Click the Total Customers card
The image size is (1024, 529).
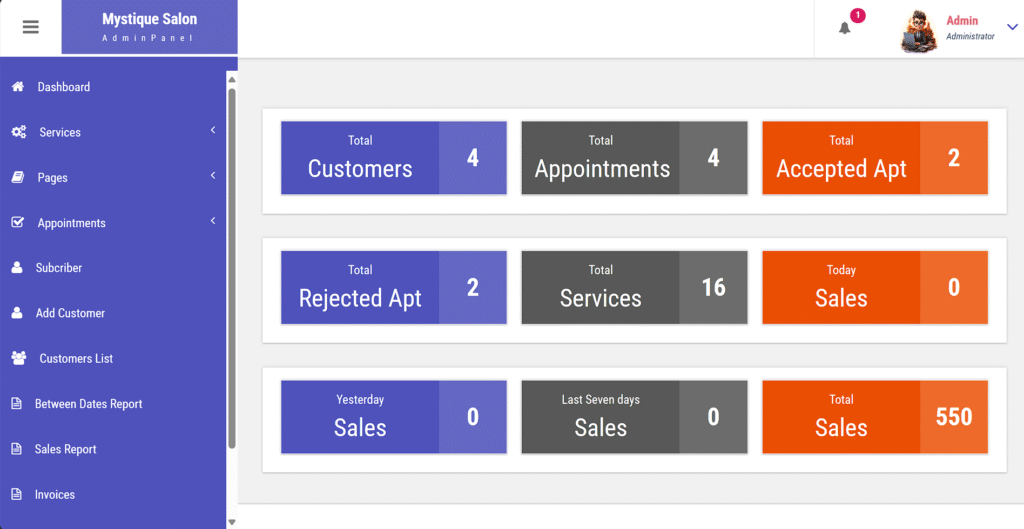394,157
